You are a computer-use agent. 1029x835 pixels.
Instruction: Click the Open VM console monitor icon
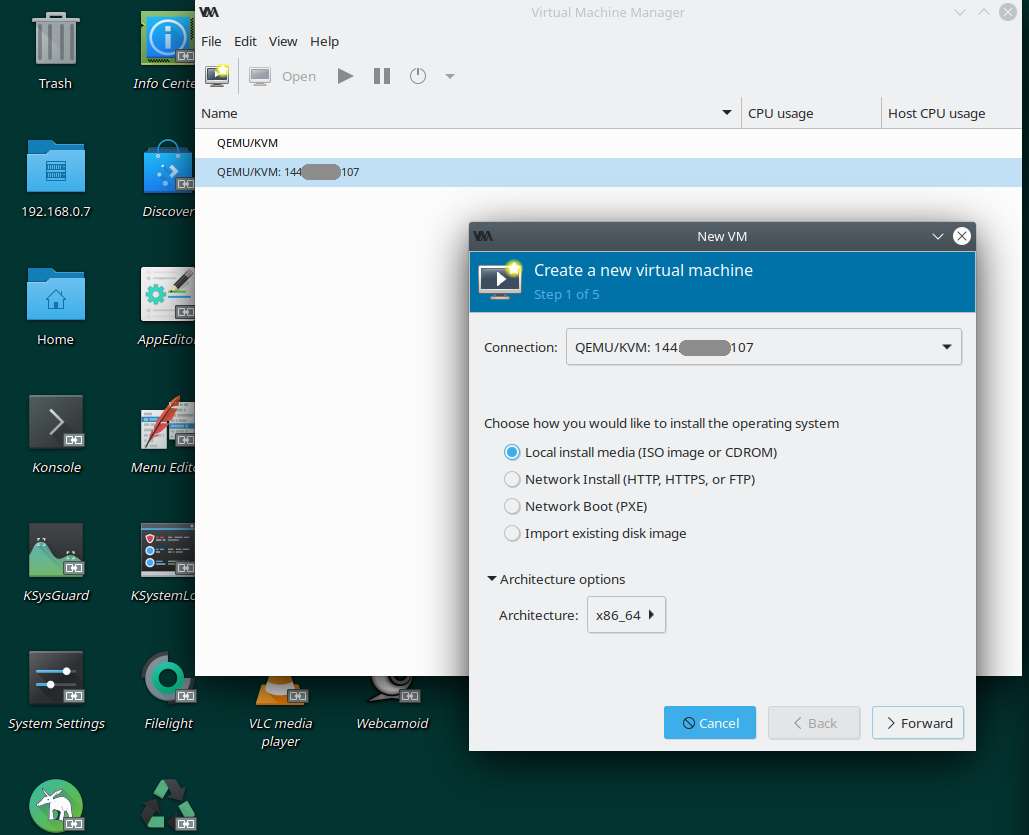click(260, 76)
